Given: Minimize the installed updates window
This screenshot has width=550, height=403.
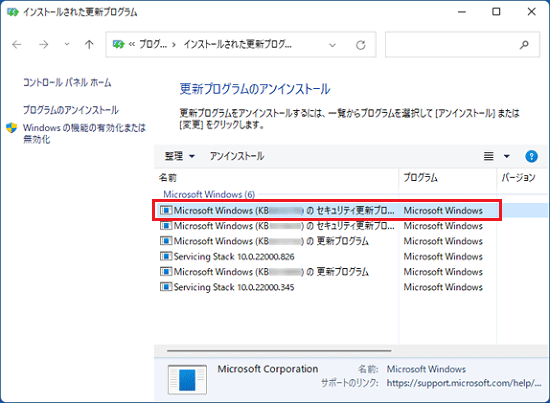Looking at the screenshot, I should [x=462, y=12].
